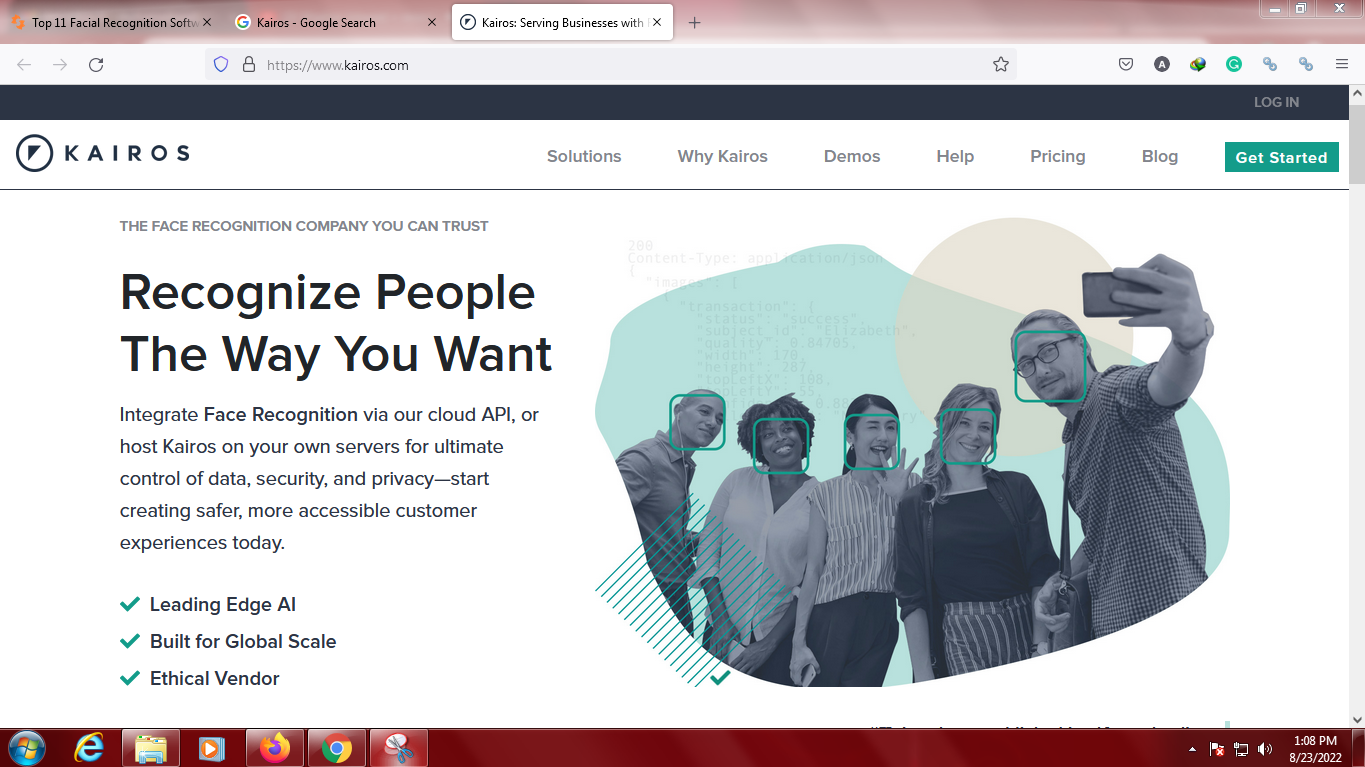Click the 'Leading Edge AI' text
Image resolution: width=1365 pixels, height=767 pixels.
(223, 604)
